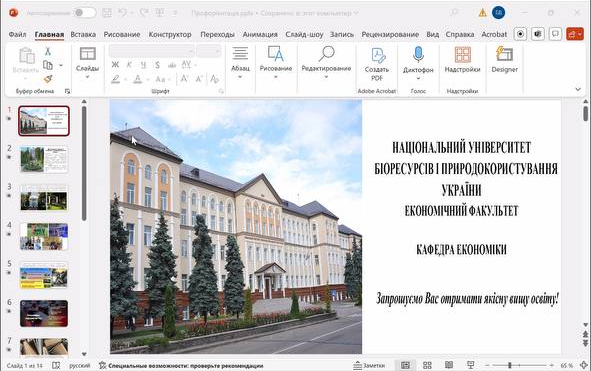This screenshot has height=371, width=591.
Task: Select slide 4 thumbnail
Action: 44,236
